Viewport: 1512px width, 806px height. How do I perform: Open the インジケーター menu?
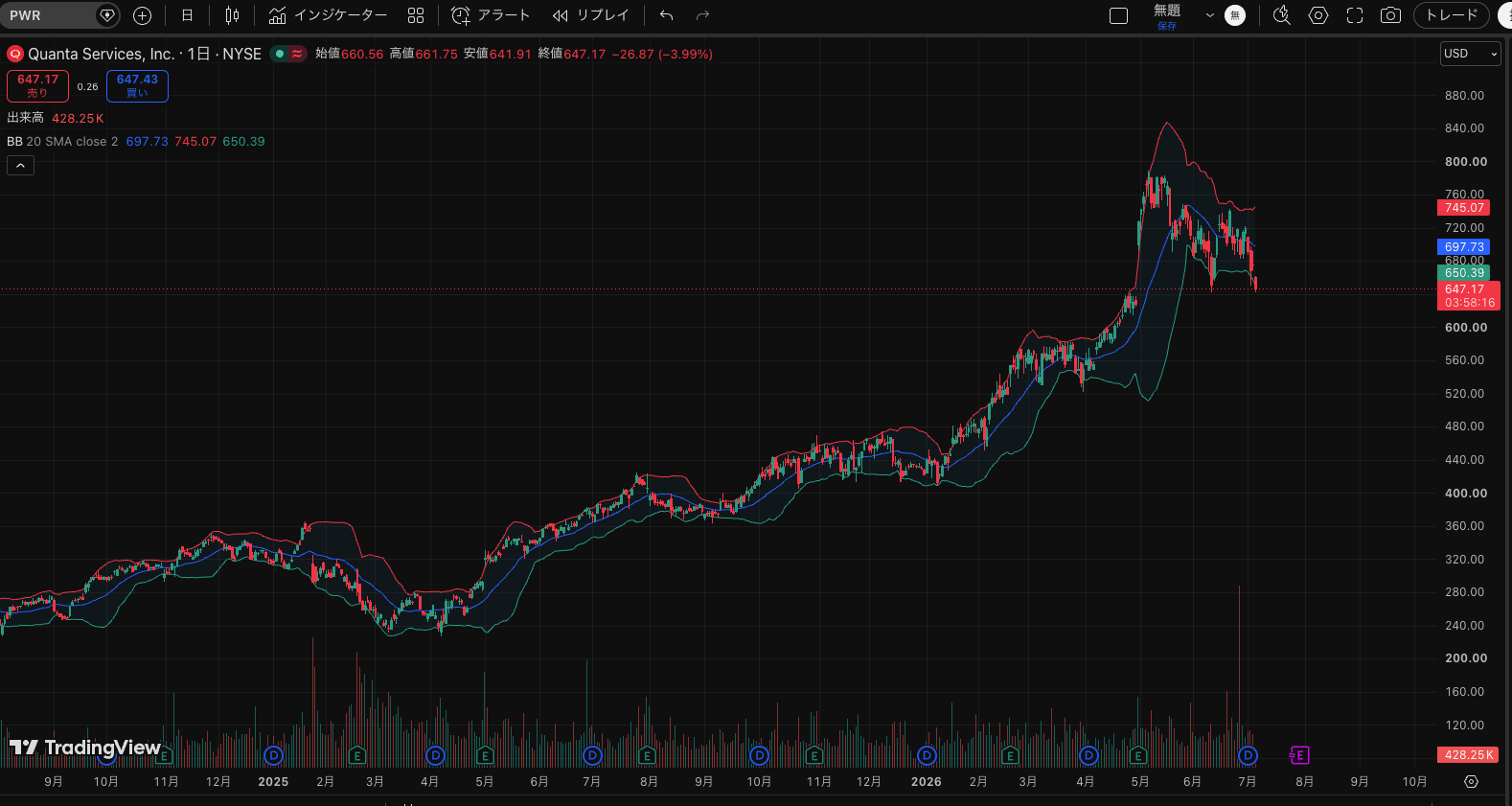pyautogui.click(x=329, y=15)
